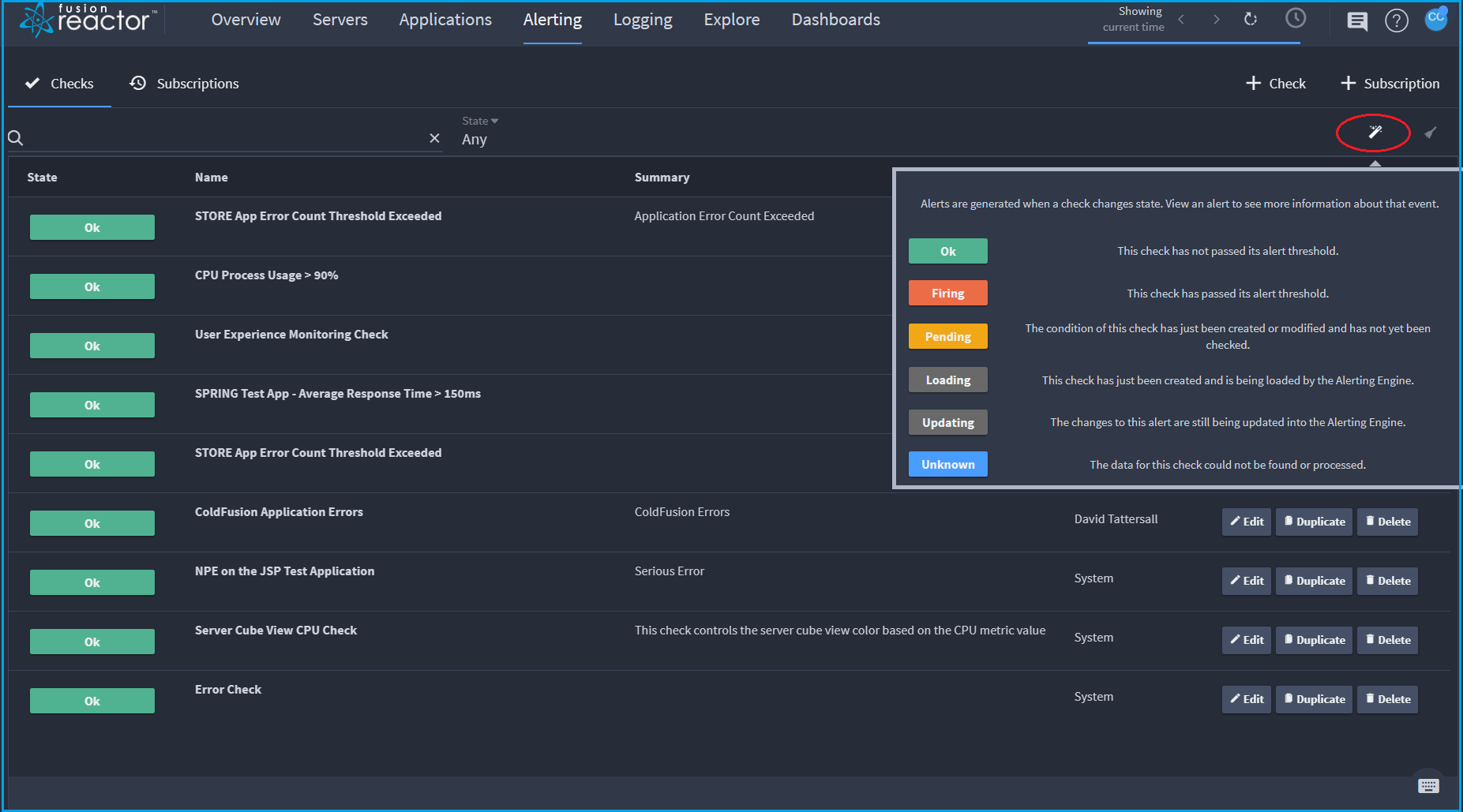Click the search checks input field
1463x812 pixels.
(x=225, y=138)
